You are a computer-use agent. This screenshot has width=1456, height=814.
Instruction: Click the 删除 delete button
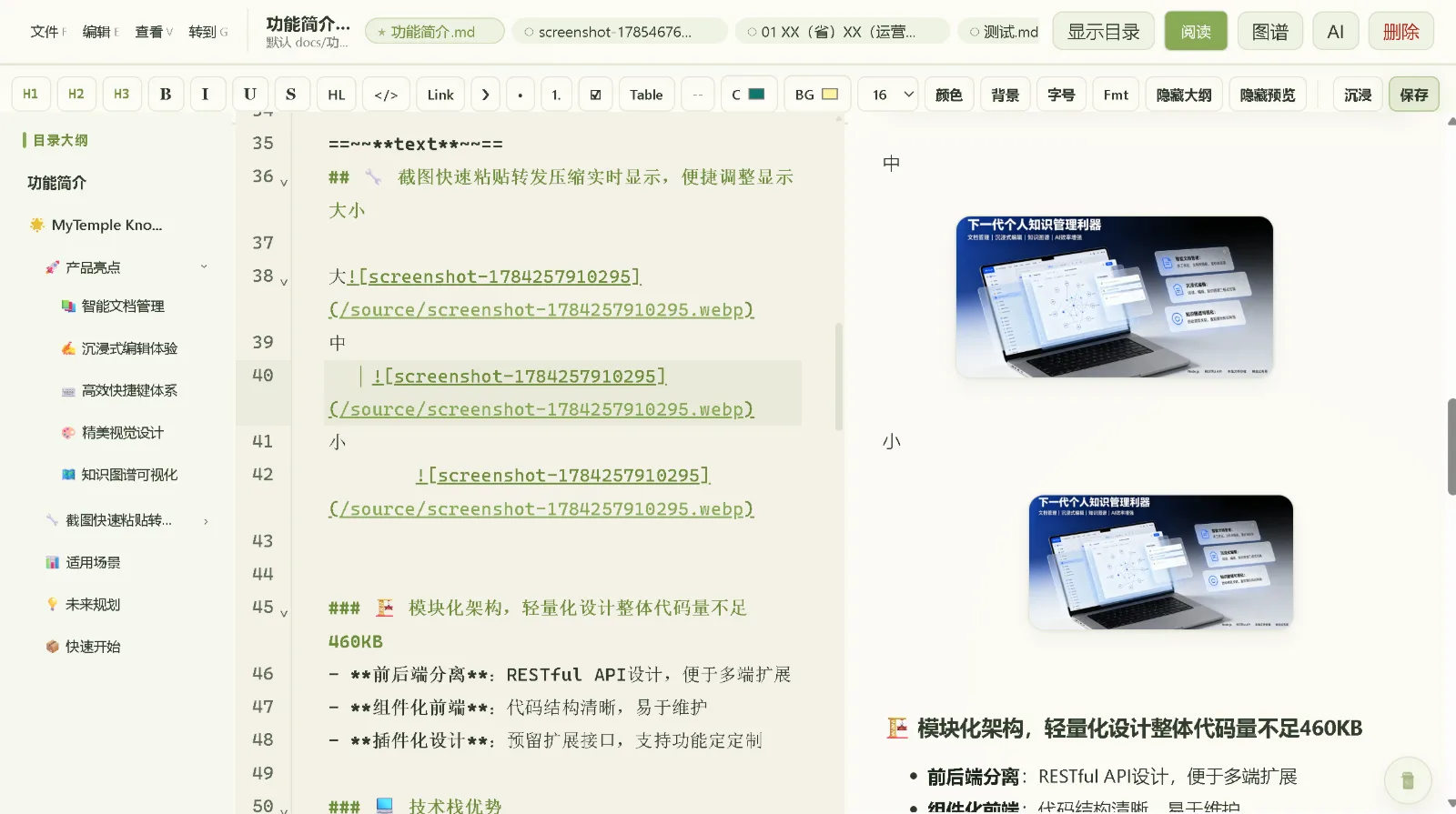tap(1401, 32)
